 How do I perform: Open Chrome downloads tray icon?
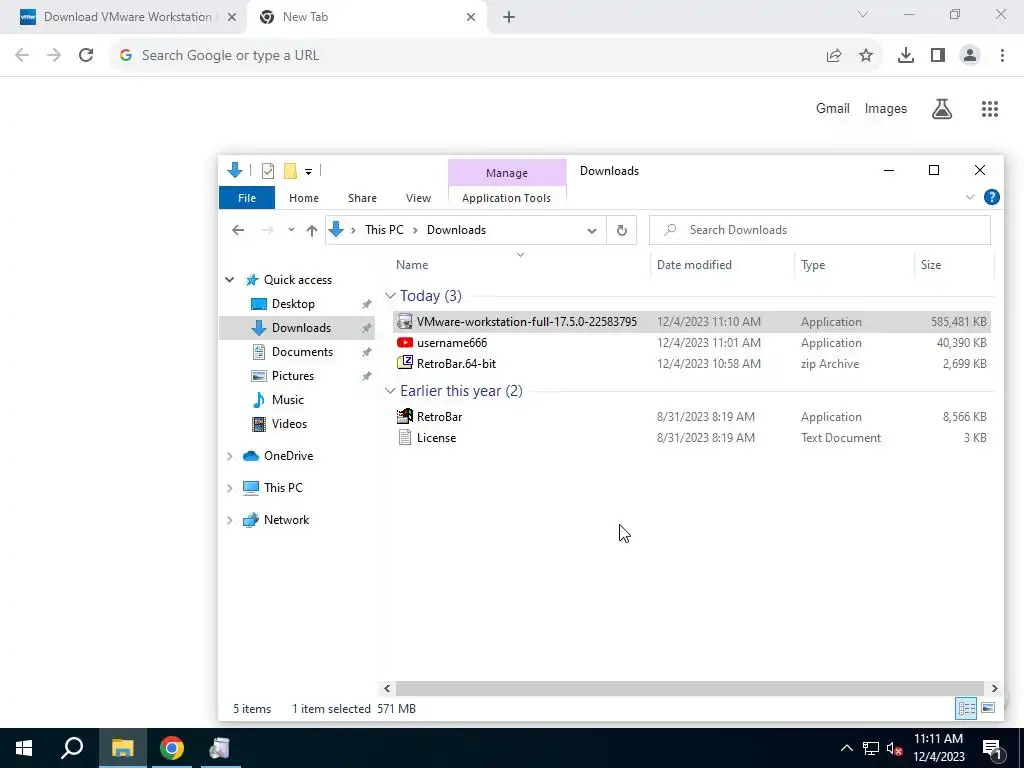click(x=905, y=56)
